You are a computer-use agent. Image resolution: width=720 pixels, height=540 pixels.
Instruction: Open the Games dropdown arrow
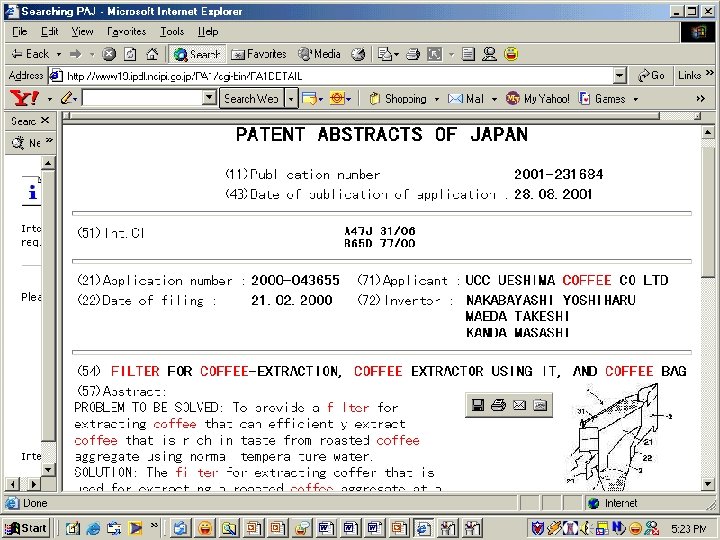[636, 99]
